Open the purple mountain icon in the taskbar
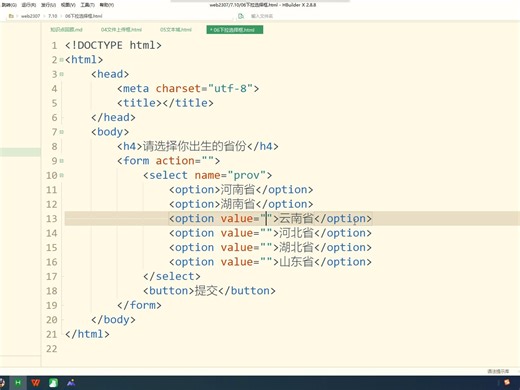The height and width of the screenshot is (390, 520). (x=71, y=383)
